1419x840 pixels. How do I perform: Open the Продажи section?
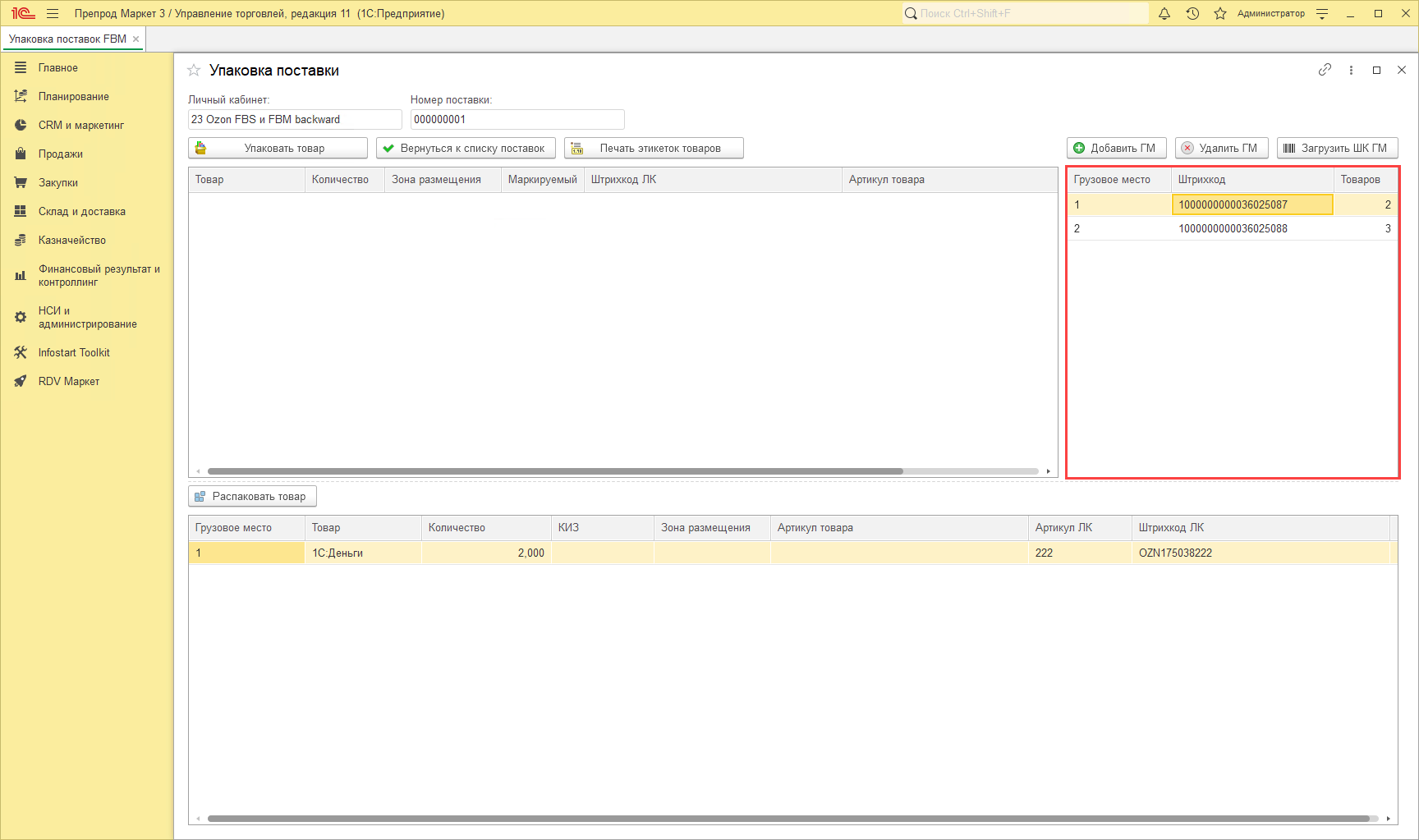click(x=60, y=154)
